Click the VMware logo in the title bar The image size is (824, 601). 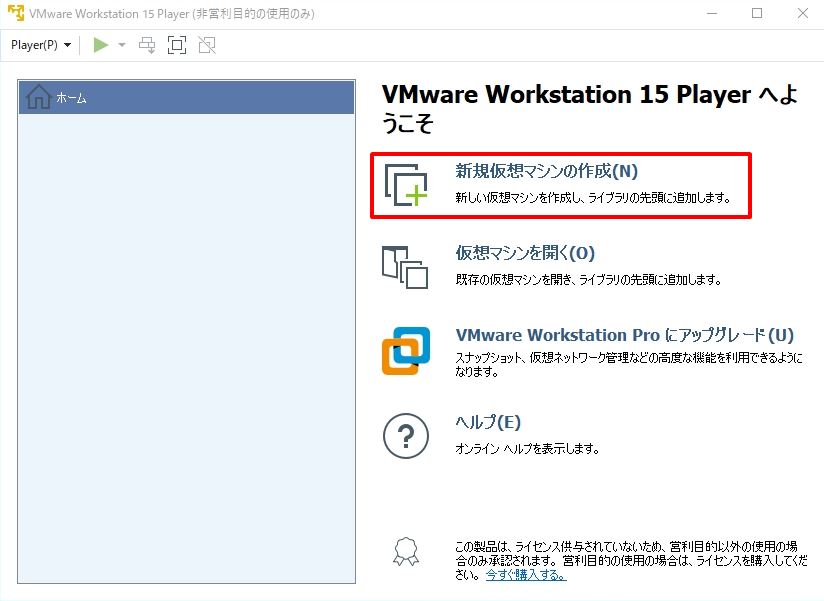16,13
